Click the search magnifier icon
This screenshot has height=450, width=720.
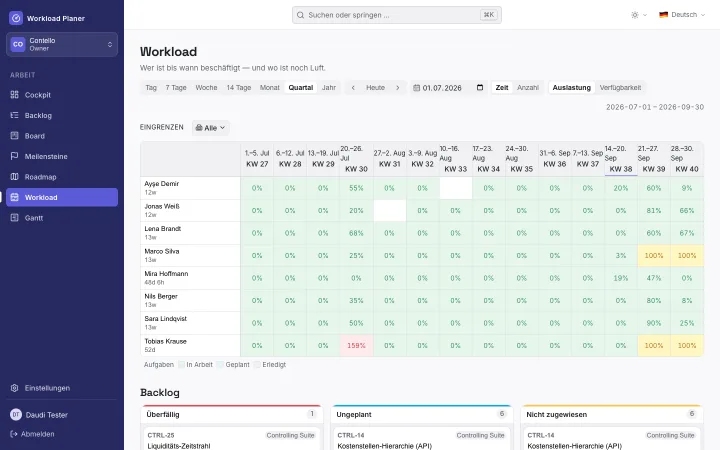point(300,15)
